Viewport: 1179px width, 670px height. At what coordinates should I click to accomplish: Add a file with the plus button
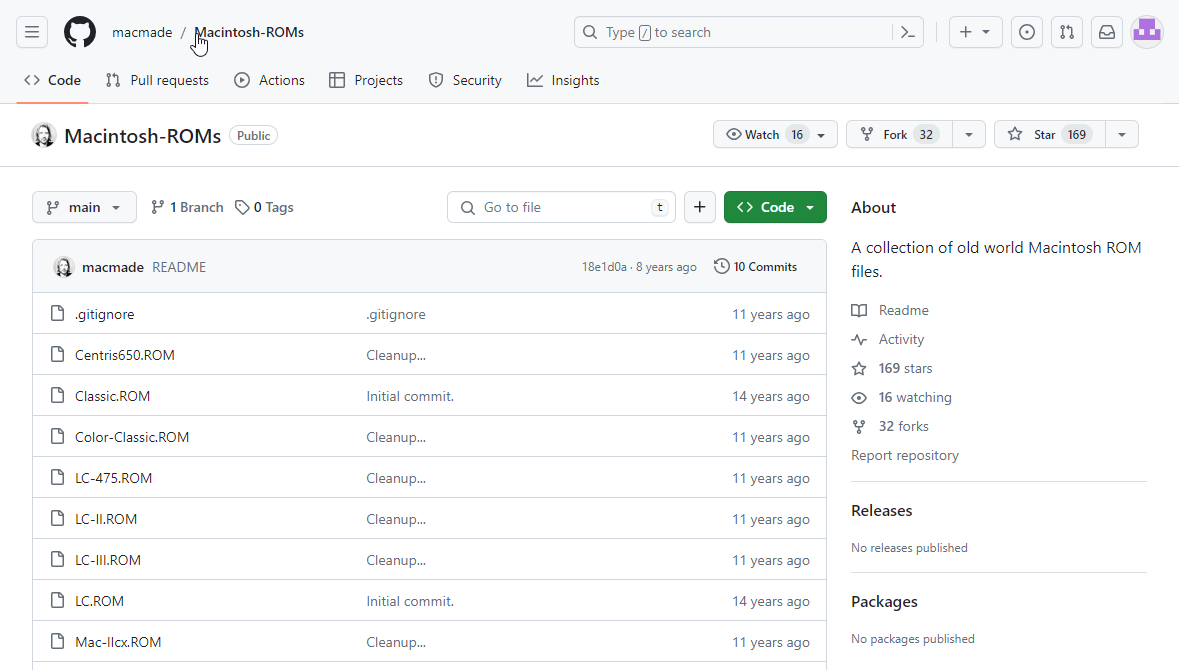point(699,208)
